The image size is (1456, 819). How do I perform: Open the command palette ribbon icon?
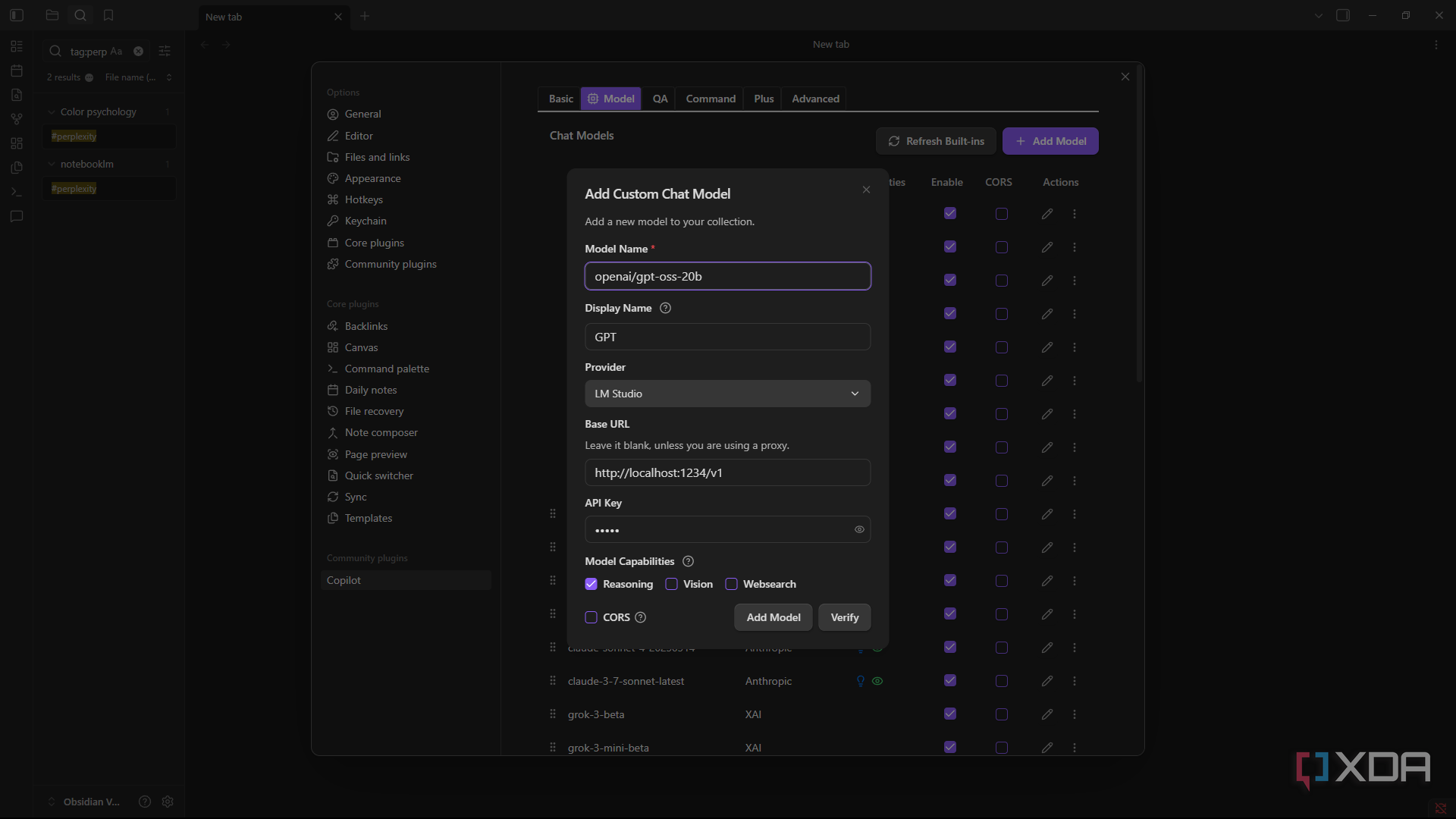(x=17, y=192)
